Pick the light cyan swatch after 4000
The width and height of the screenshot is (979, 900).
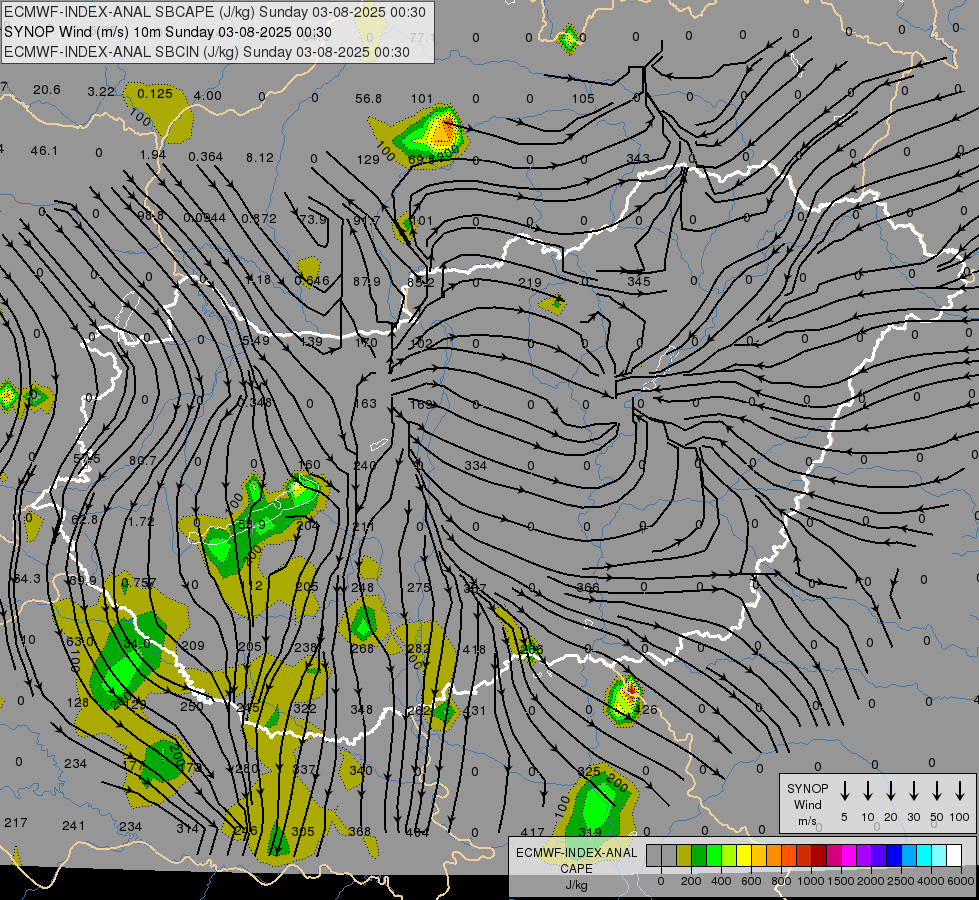pos(938,856)
